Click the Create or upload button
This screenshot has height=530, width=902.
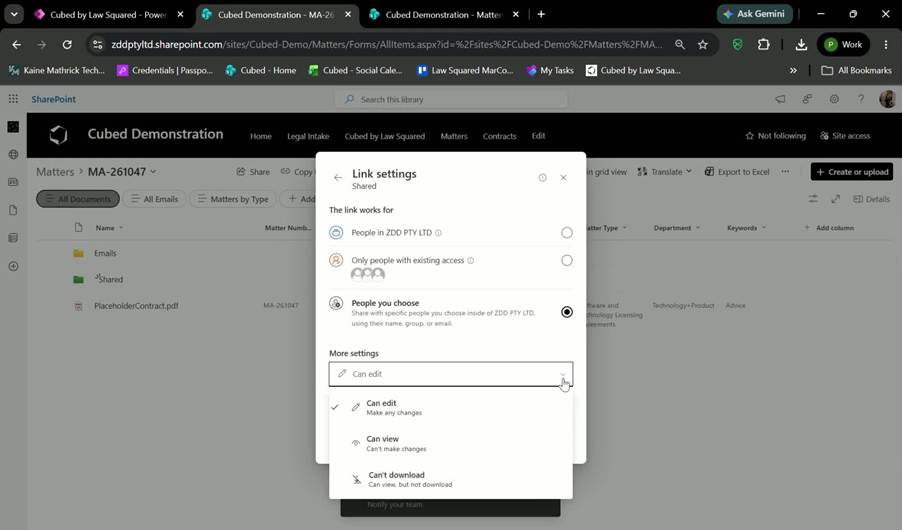coord(851,171)
